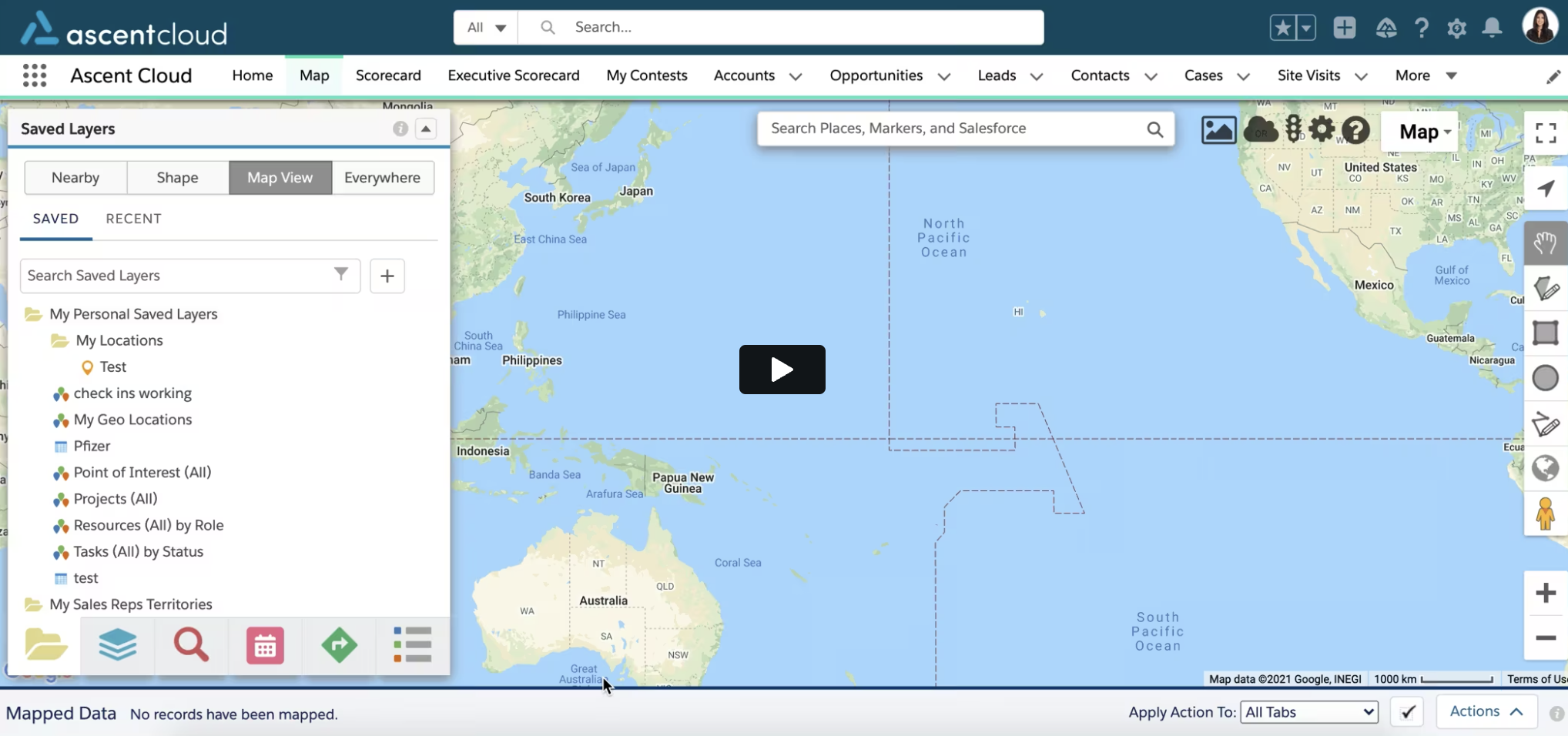Switch to the SAVED tab
This screenshot has width=1568, height=736.
coord(55,219)
